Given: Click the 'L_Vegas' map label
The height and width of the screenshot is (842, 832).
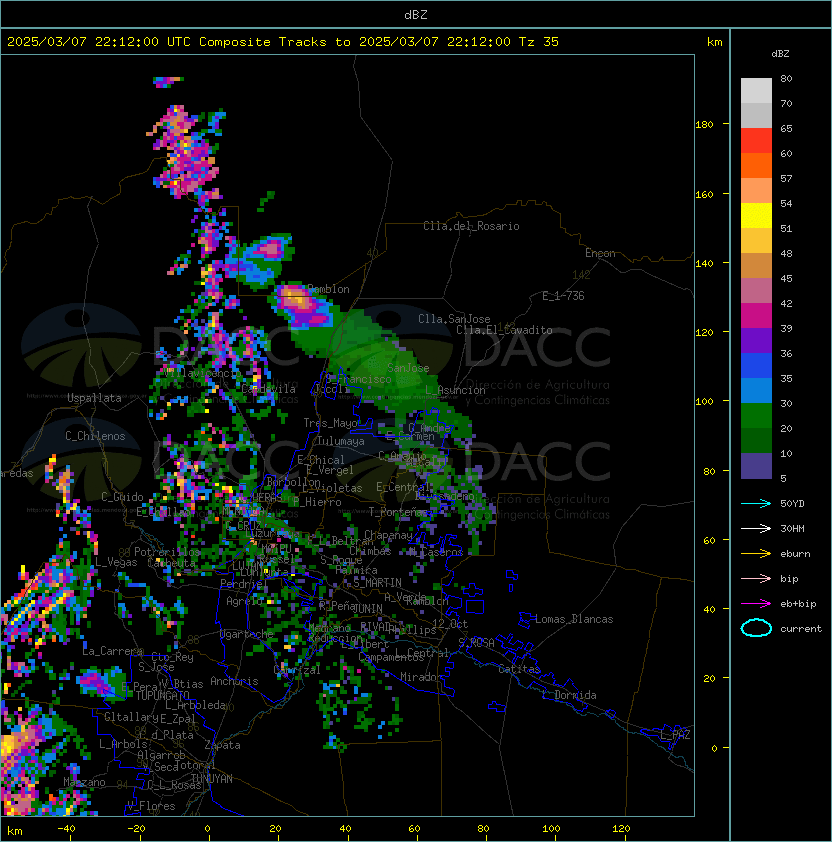Looking at the screenshot, I should click(116, 562).
